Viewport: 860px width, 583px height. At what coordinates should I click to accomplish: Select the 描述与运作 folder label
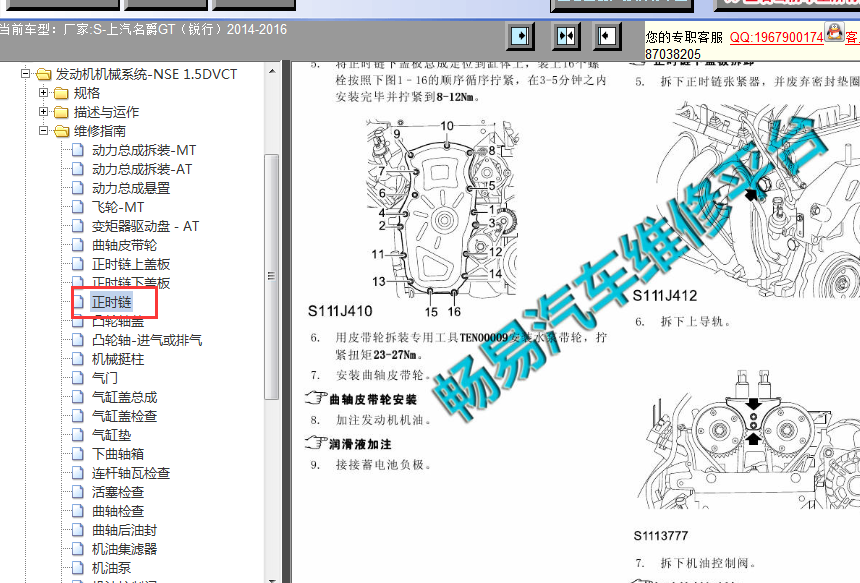coord(106,112)
